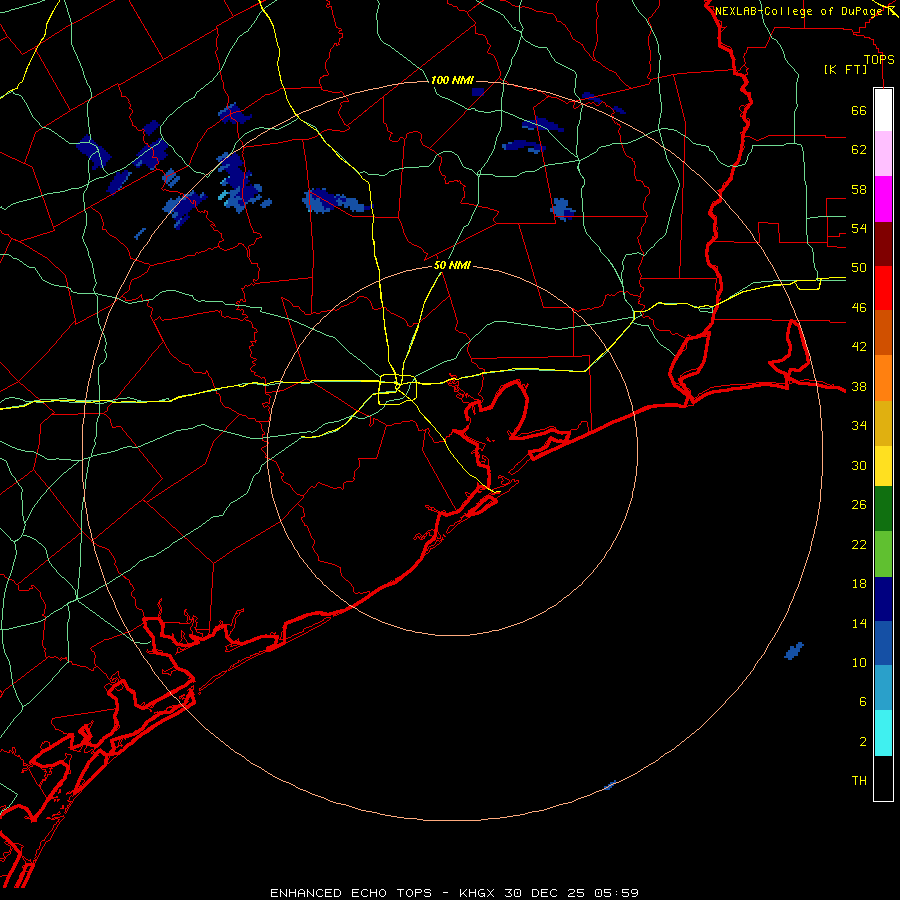Click the yellow legend swatch
The width and height of the screenshot is (900, 900).
click(883, 466)
